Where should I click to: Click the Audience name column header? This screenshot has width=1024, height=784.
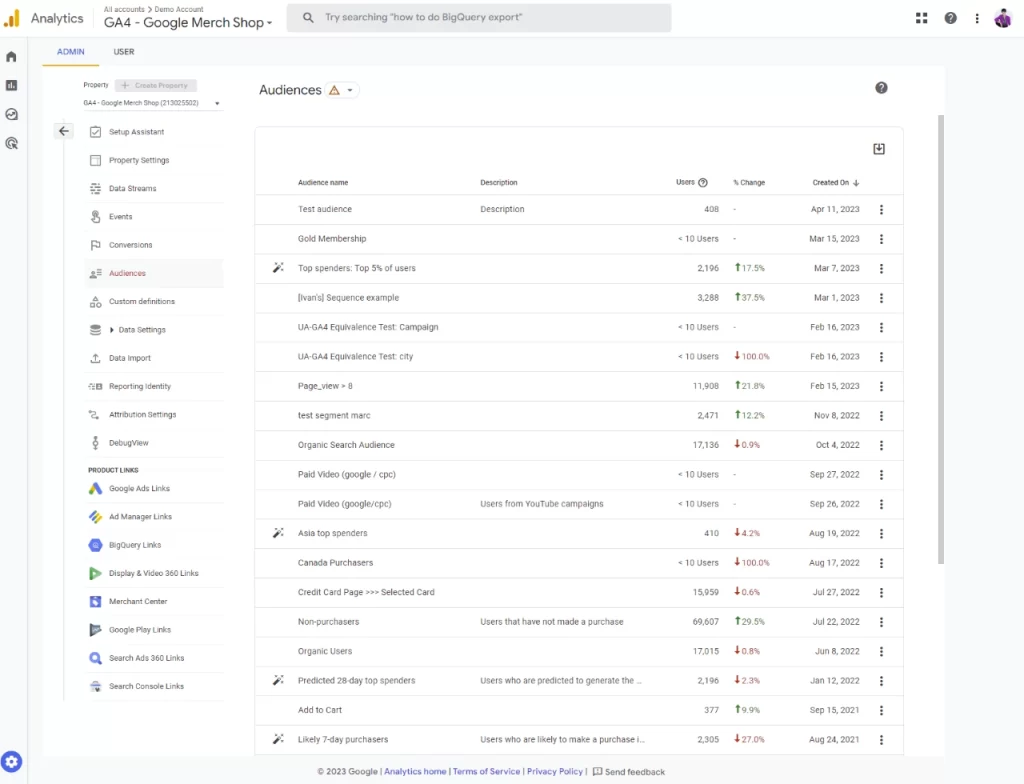point(323,183)
